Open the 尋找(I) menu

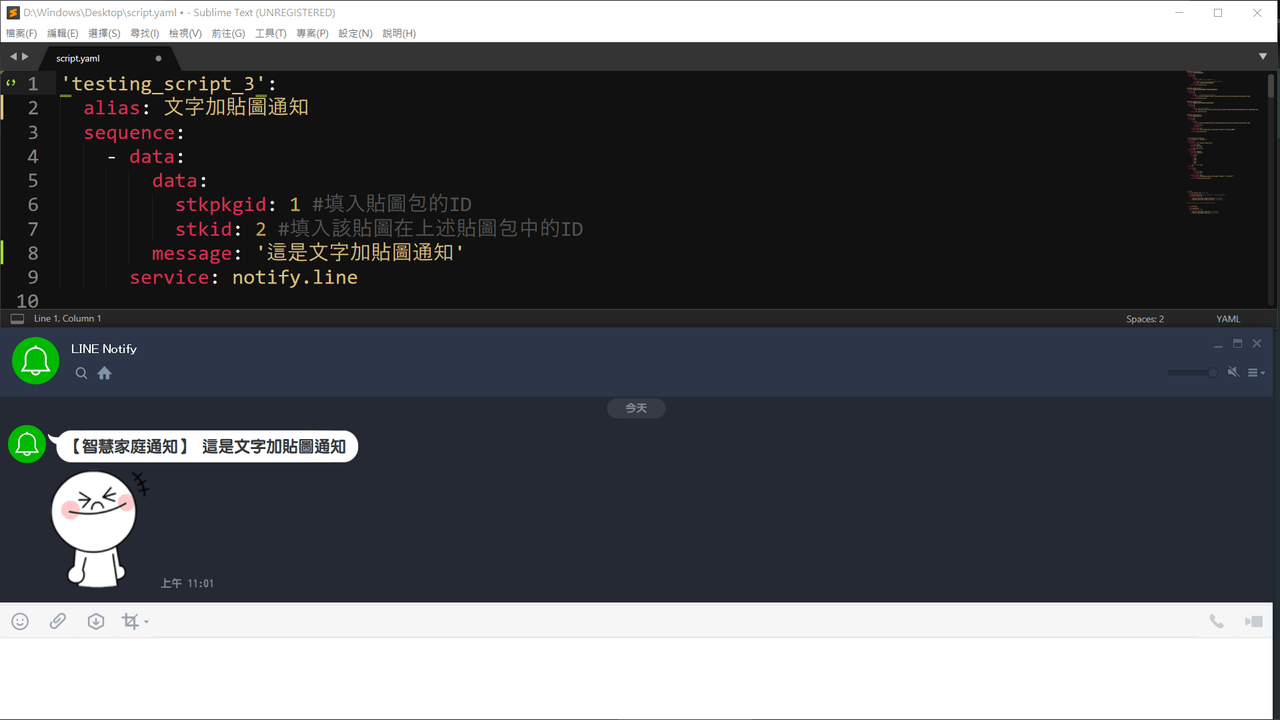145,33
